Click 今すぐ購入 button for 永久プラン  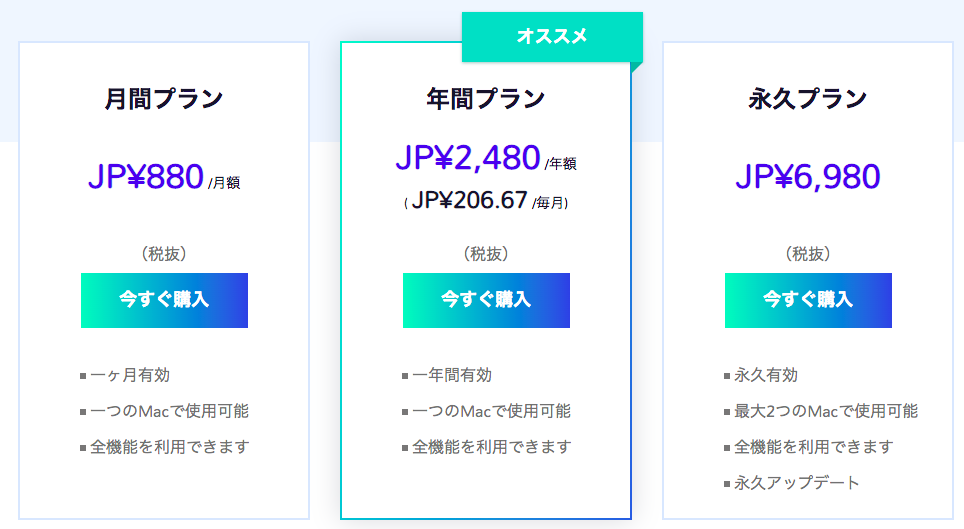[808, 300]
